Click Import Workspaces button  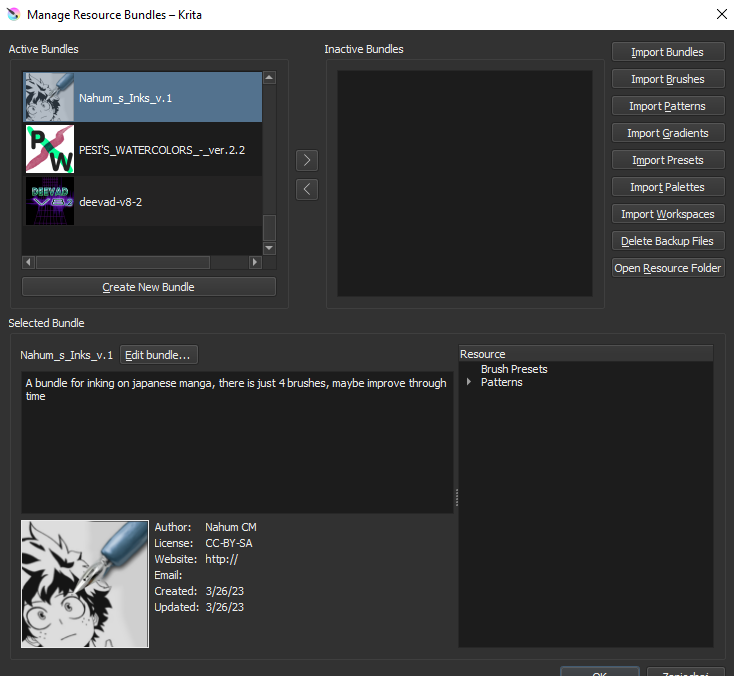668,214
